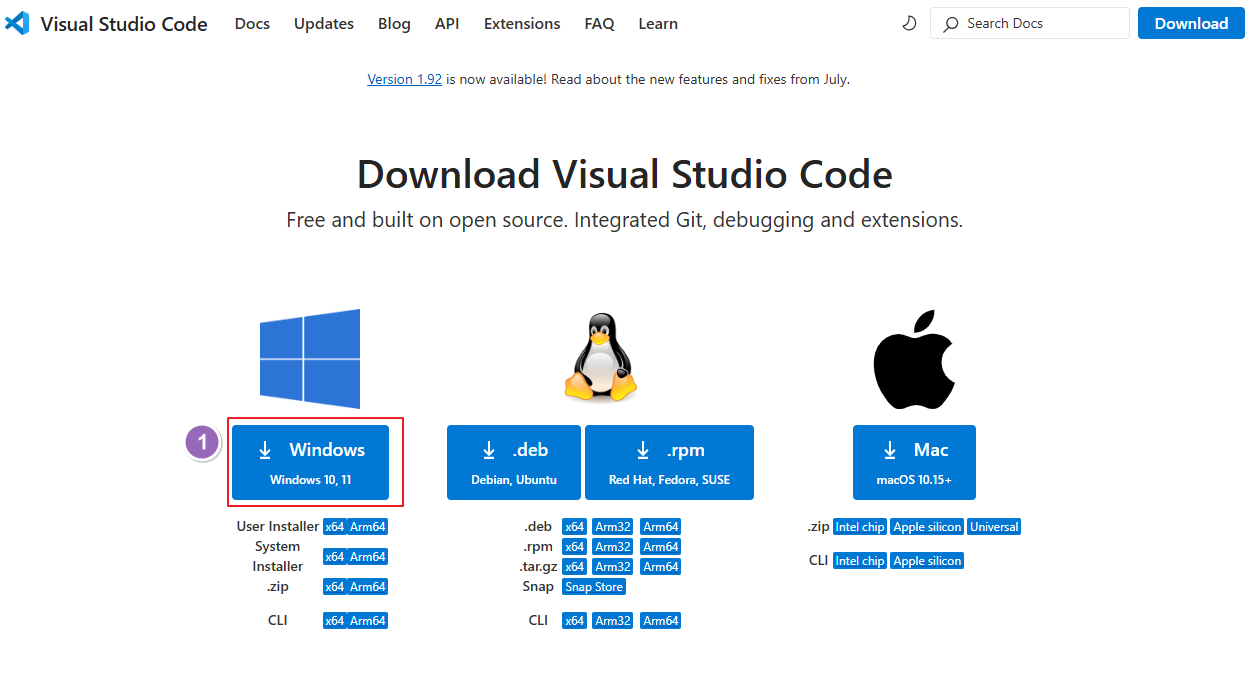This screenshot has height=690, width=1254.
Task: Select Arm64 for Linux CLI row
Action: point(661,621)
